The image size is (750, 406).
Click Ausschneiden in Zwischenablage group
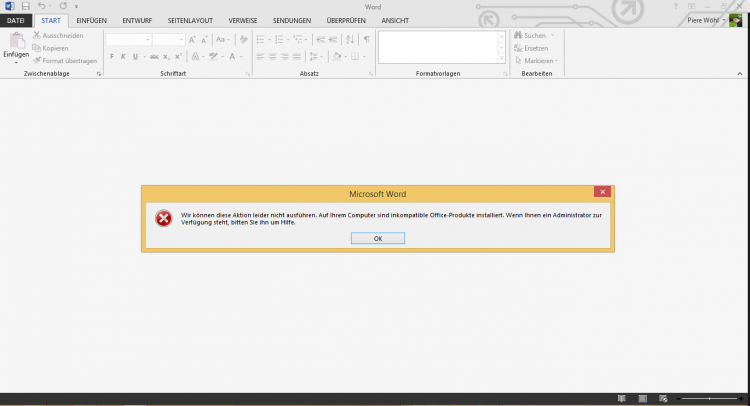point(58,35)
